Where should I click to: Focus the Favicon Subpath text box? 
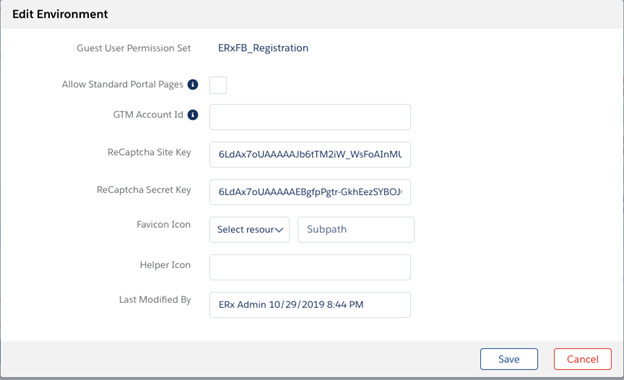356,230
